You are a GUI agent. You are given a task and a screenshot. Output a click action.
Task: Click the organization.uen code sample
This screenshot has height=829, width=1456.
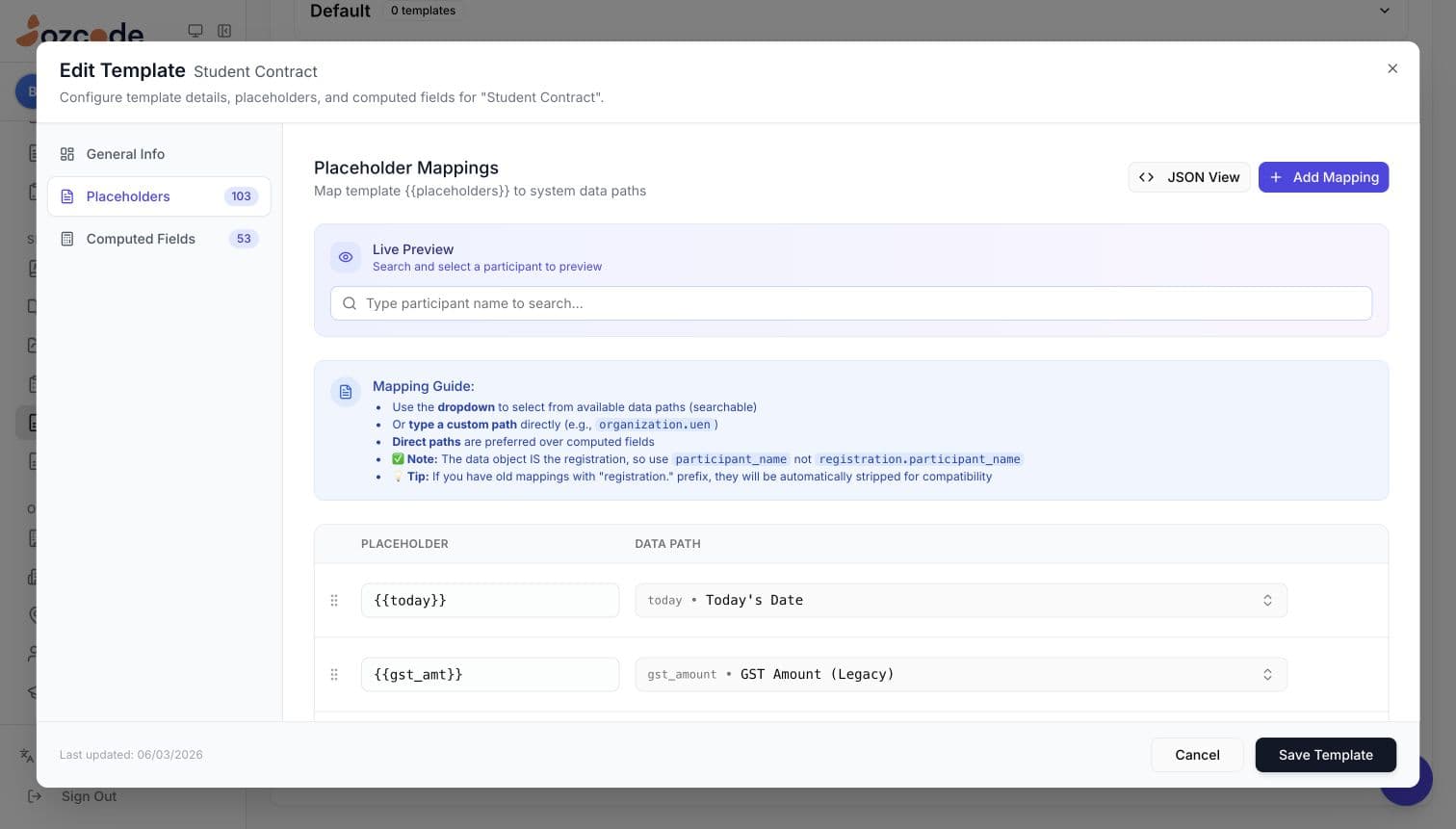(655, 425)
